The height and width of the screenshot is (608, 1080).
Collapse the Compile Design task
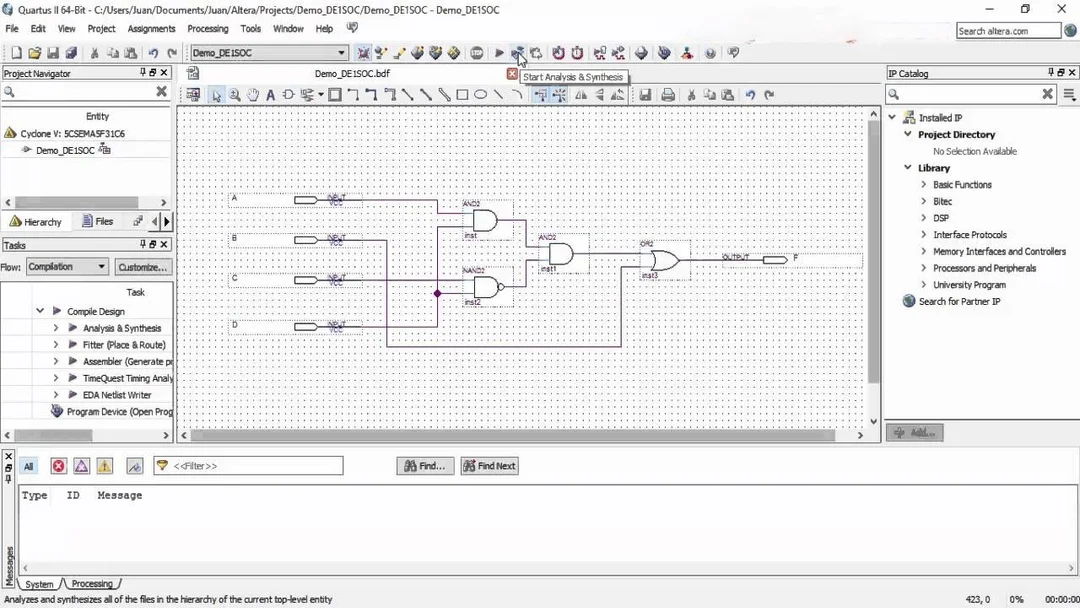[40, 311]
